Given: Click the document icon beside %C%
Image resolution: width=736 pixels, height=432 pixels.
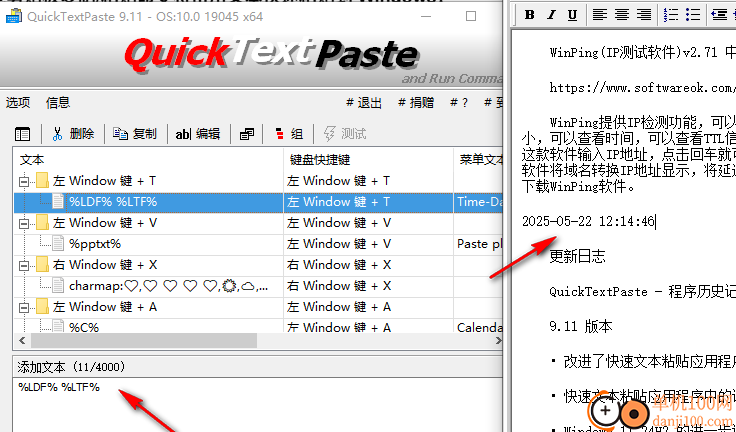Looking at the screenshot, I should point(58,326).
